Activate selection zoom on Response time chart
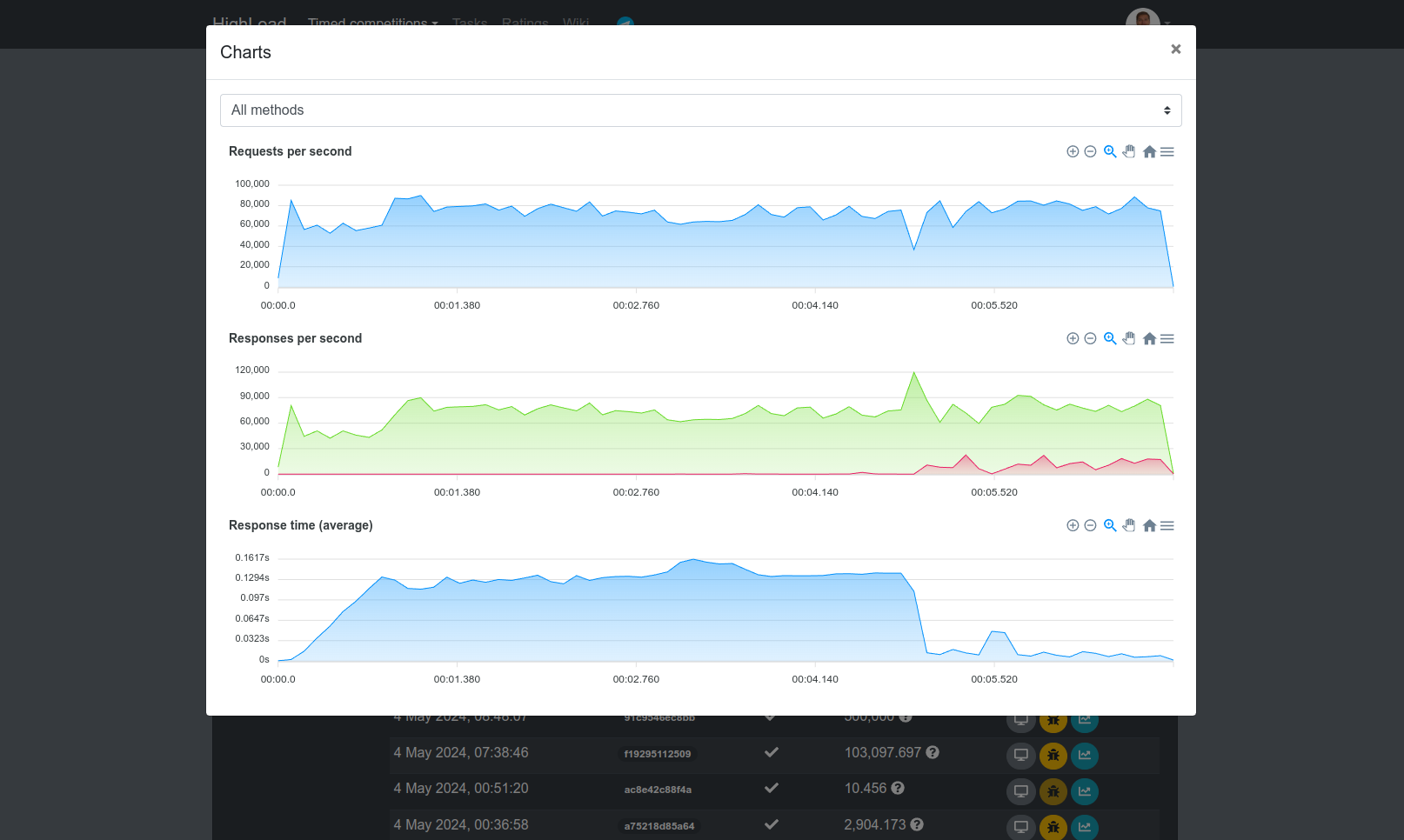The image size is (1404, 840). coord(1110,525)
